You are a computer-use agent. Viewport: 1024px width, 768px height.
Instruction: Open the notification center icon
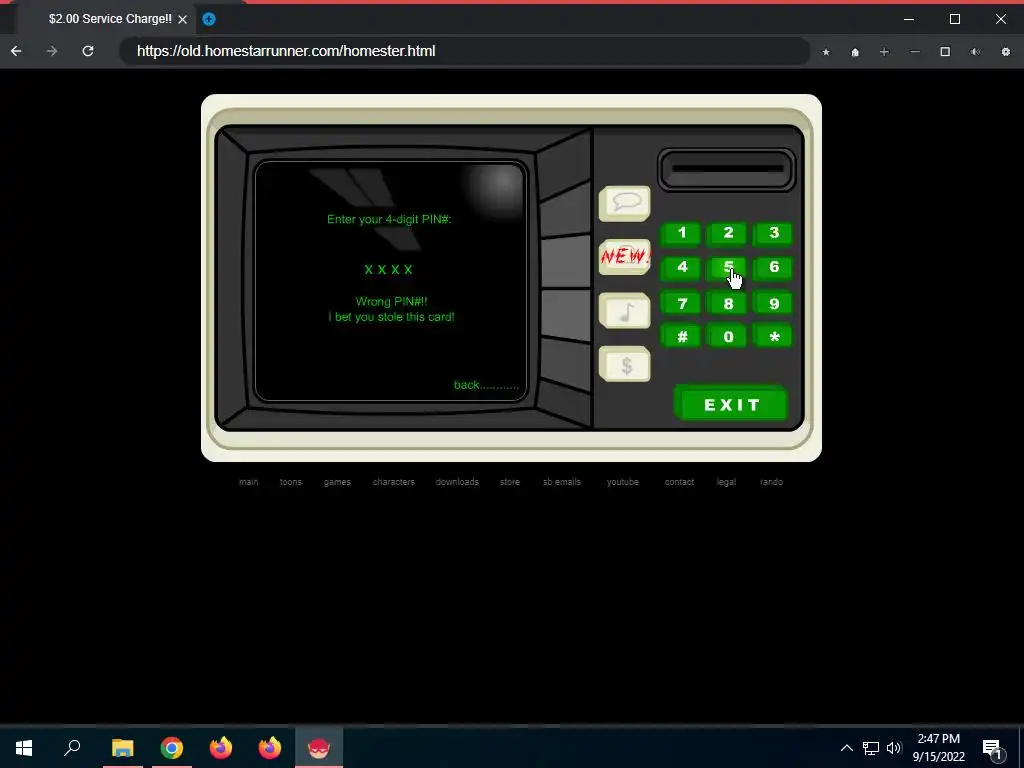coord(993,748)
